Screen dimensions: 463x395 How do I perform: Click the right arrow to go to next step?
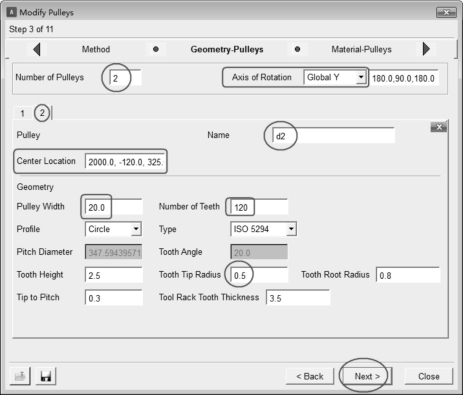[x=426, y=49]
